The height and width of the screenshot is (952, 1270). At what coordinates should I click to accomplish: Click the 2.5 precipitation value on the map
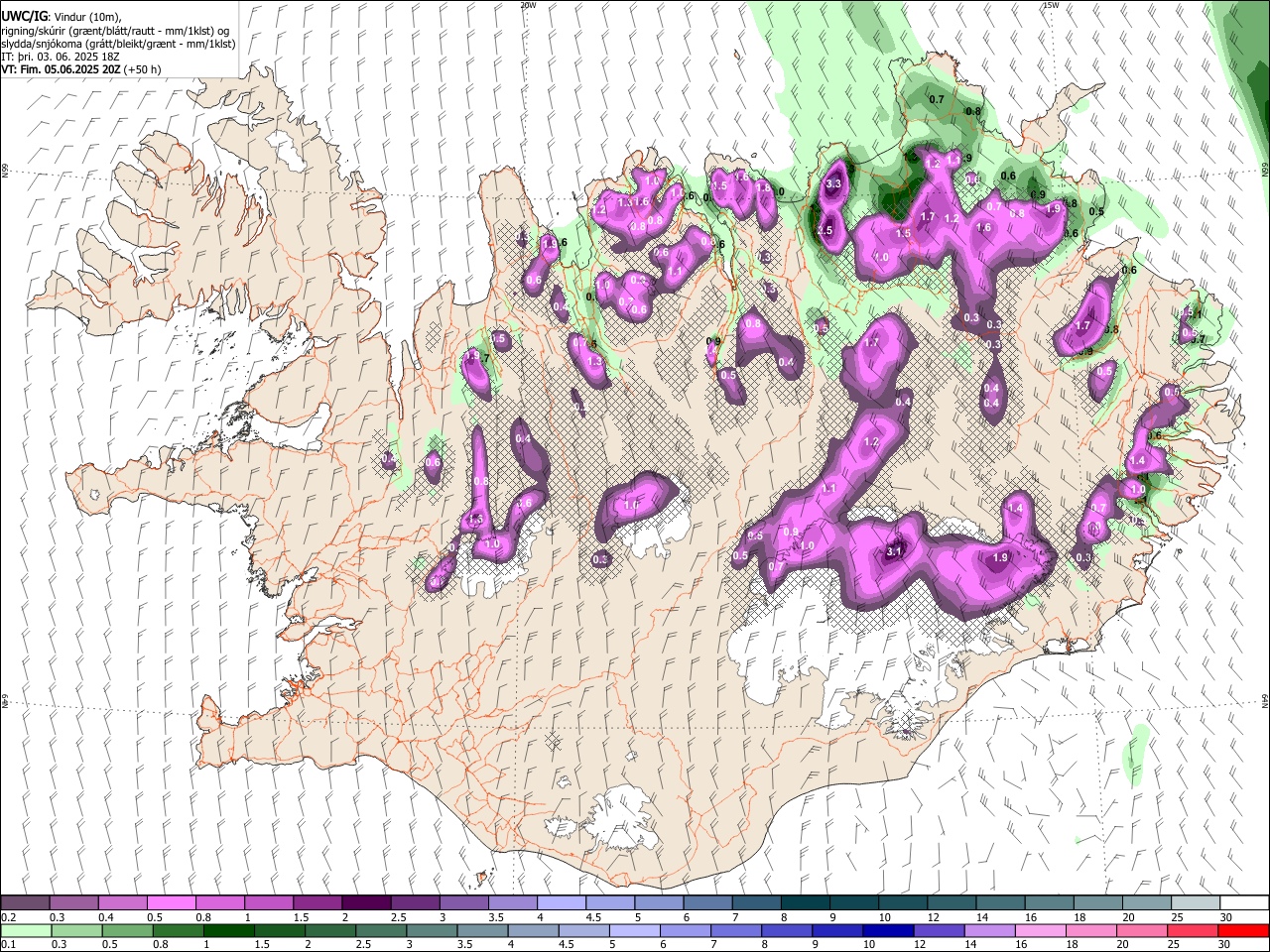pyautogui.click(x=825, y=230)
